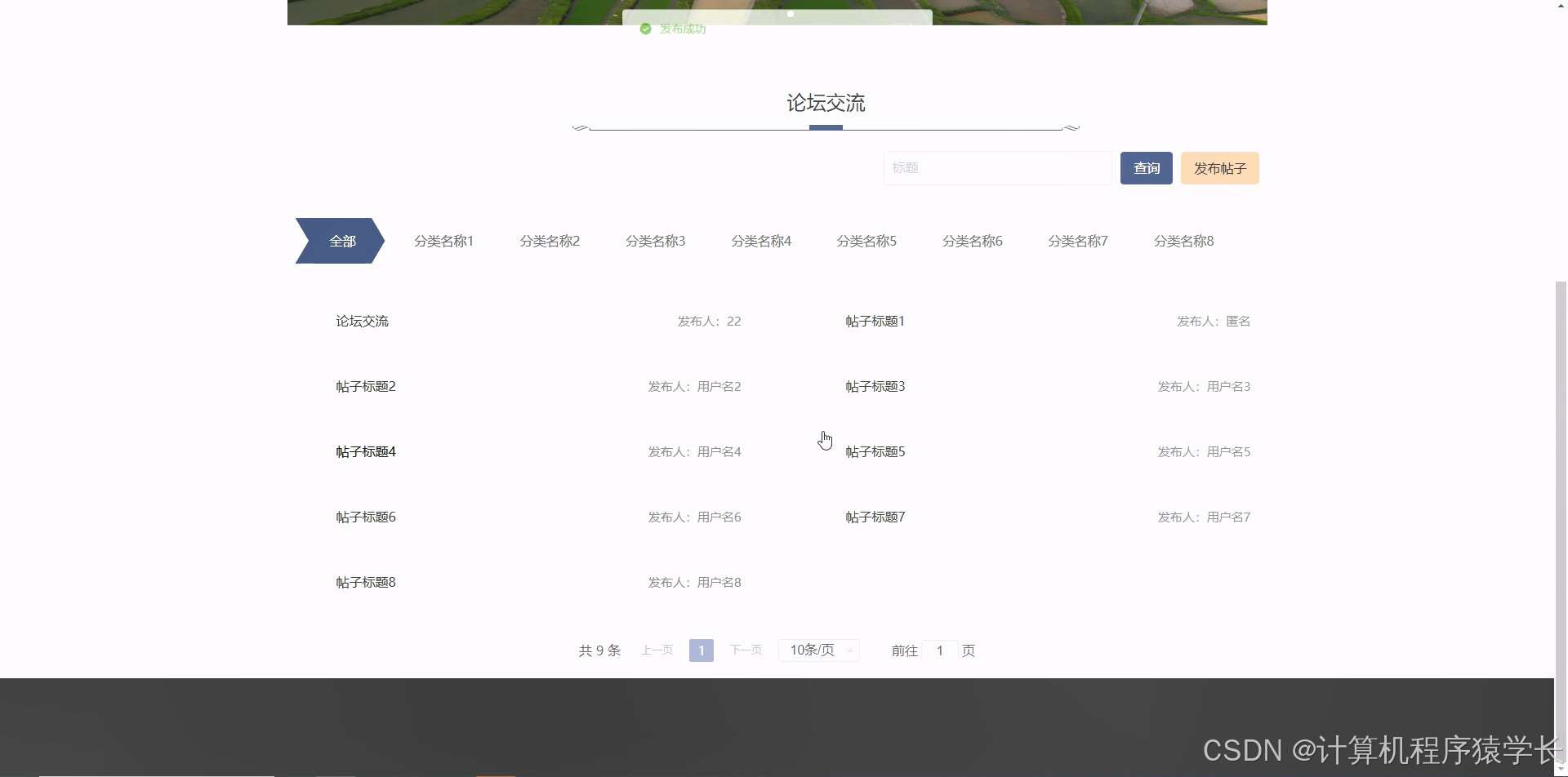Select the 分类名称8 category tab
The width and height of the screenshot is (1568, 777).
click(x=1183, y=241)
